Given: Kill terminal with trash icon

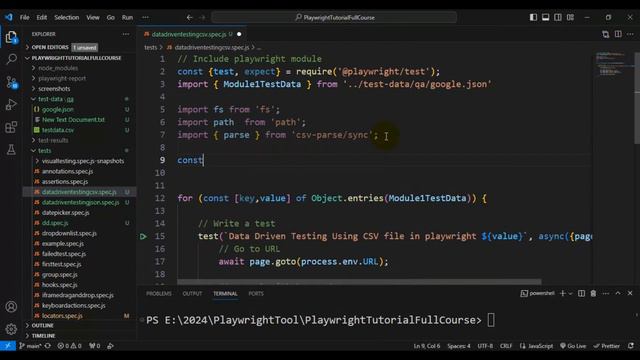Looking at the screenshot, I should tap(593, 293).
